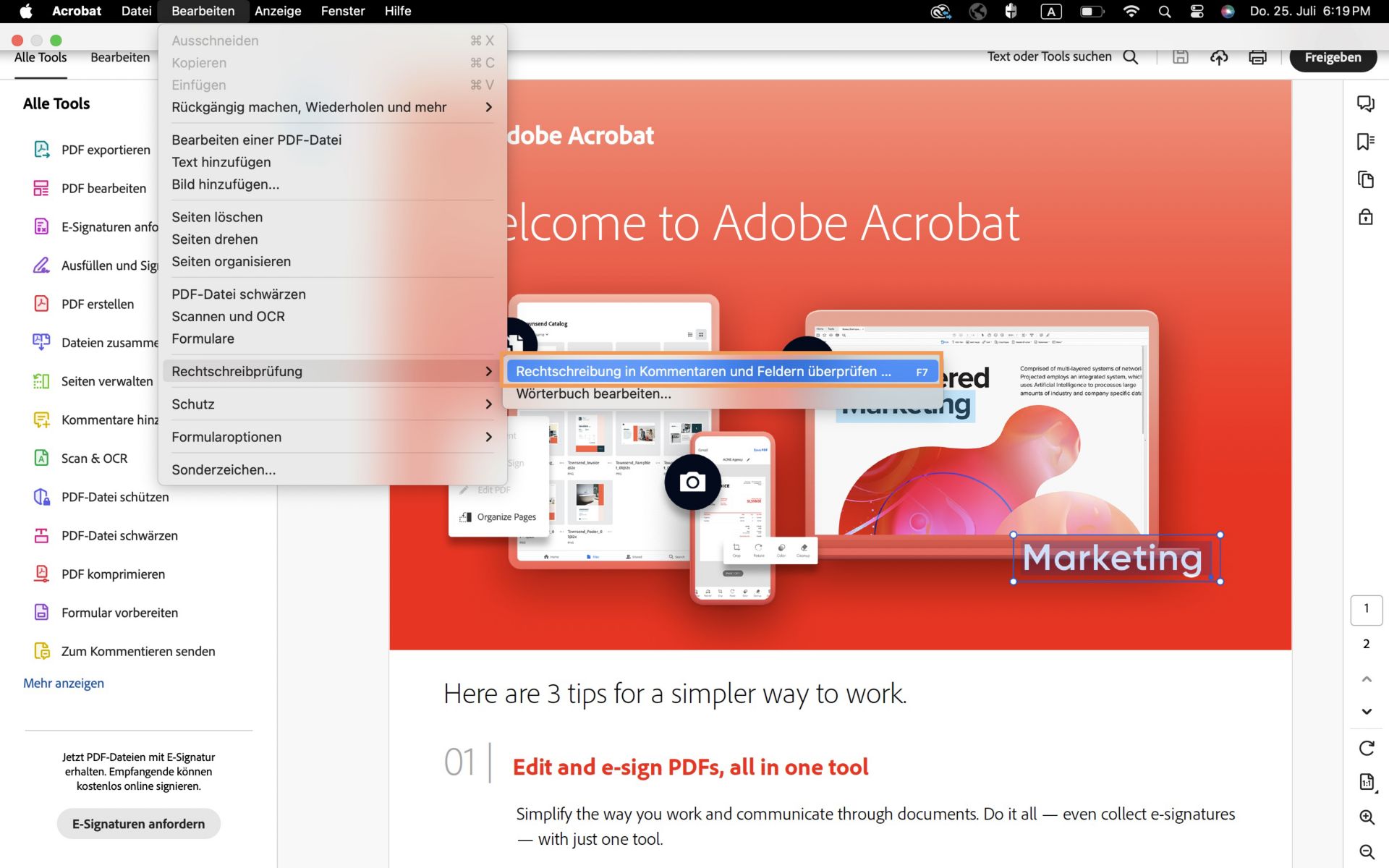This screenshot has width=1389, height=868.
Task: Open the comments panel icon
Action: tap(1366, 103)
